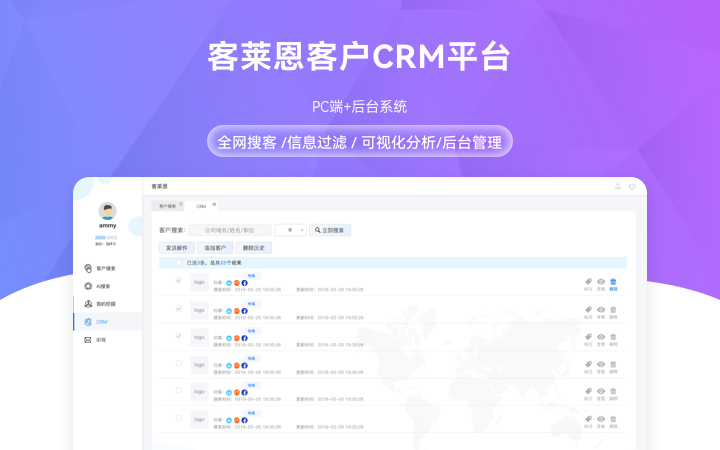The image size is (720, 450).
Task: Delete the second result with trash icon
Action: (613, 309)
